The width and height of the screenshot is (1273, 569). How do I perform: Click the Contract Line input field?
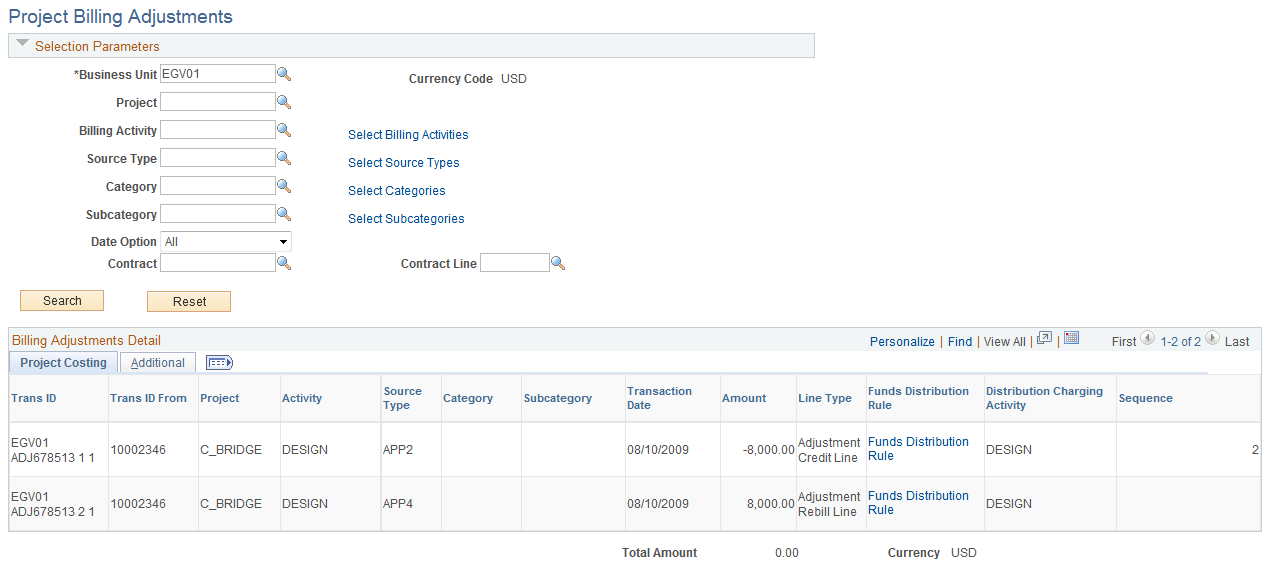515,263
